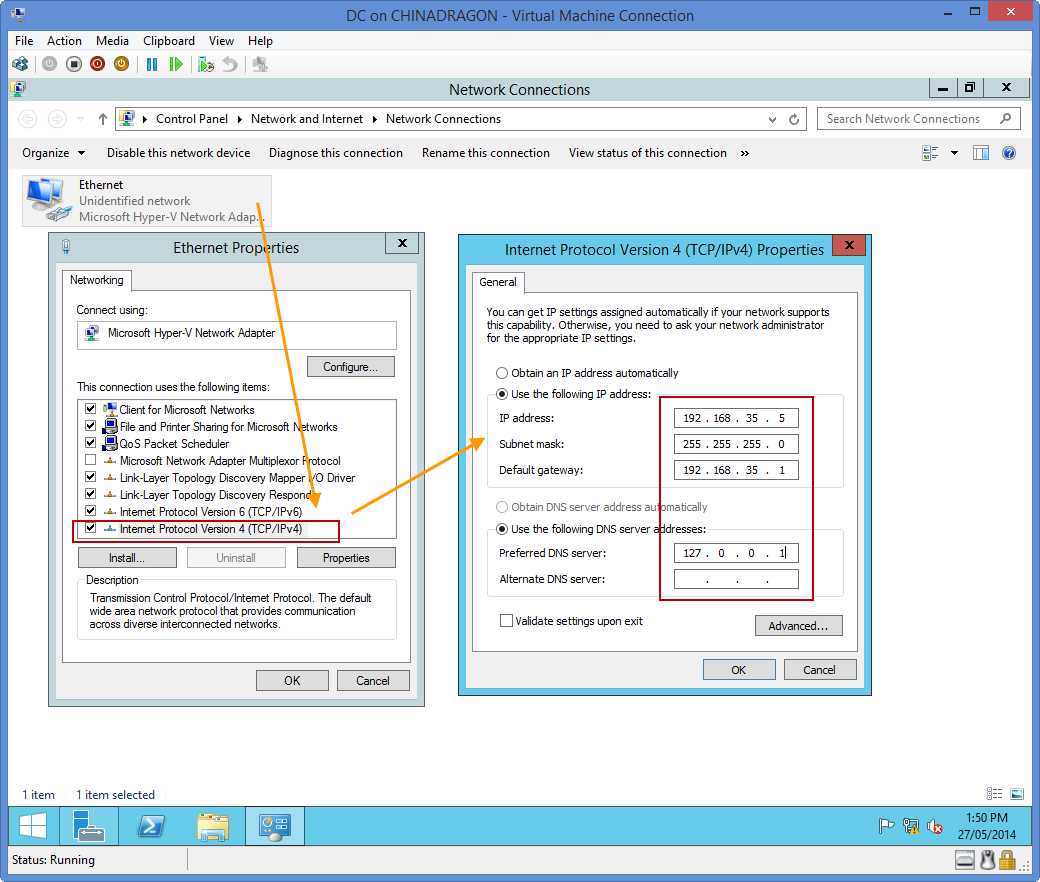Refresh the Network Connections address bar
This screenshot has width=1040, height=882.
coord(794,119)
